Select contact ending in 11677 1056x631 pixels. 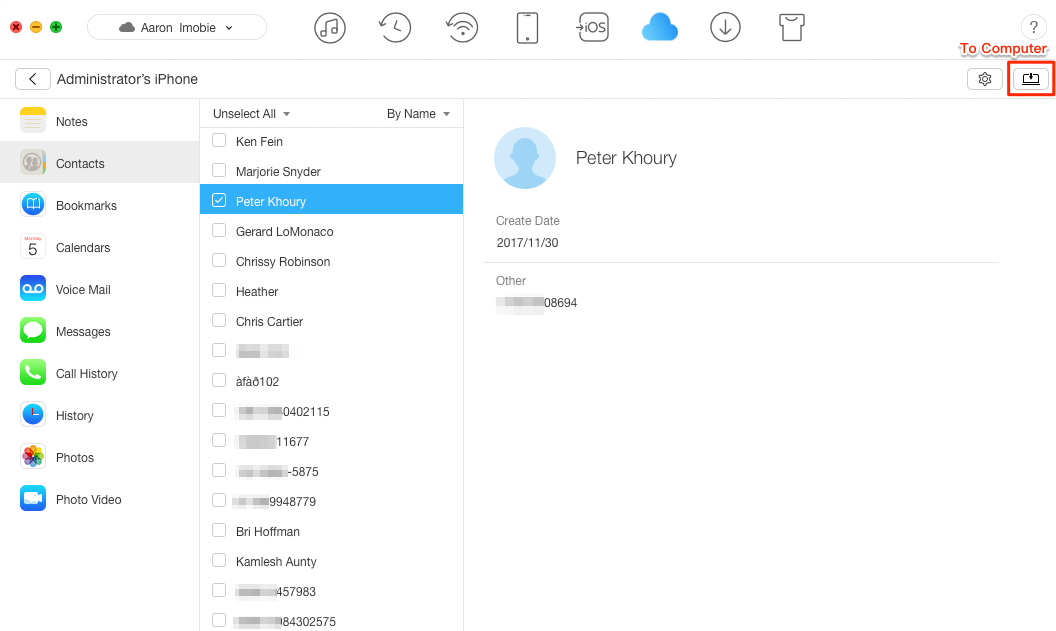pyautogui.click(x=331, y=441)
